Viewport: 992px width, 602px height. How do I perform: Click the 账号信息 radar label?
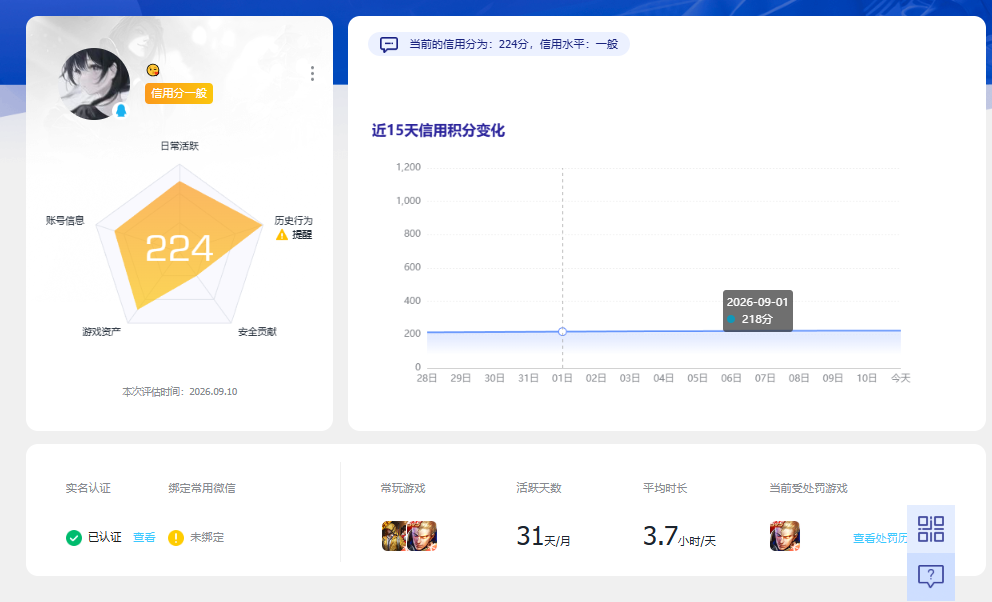65,221
